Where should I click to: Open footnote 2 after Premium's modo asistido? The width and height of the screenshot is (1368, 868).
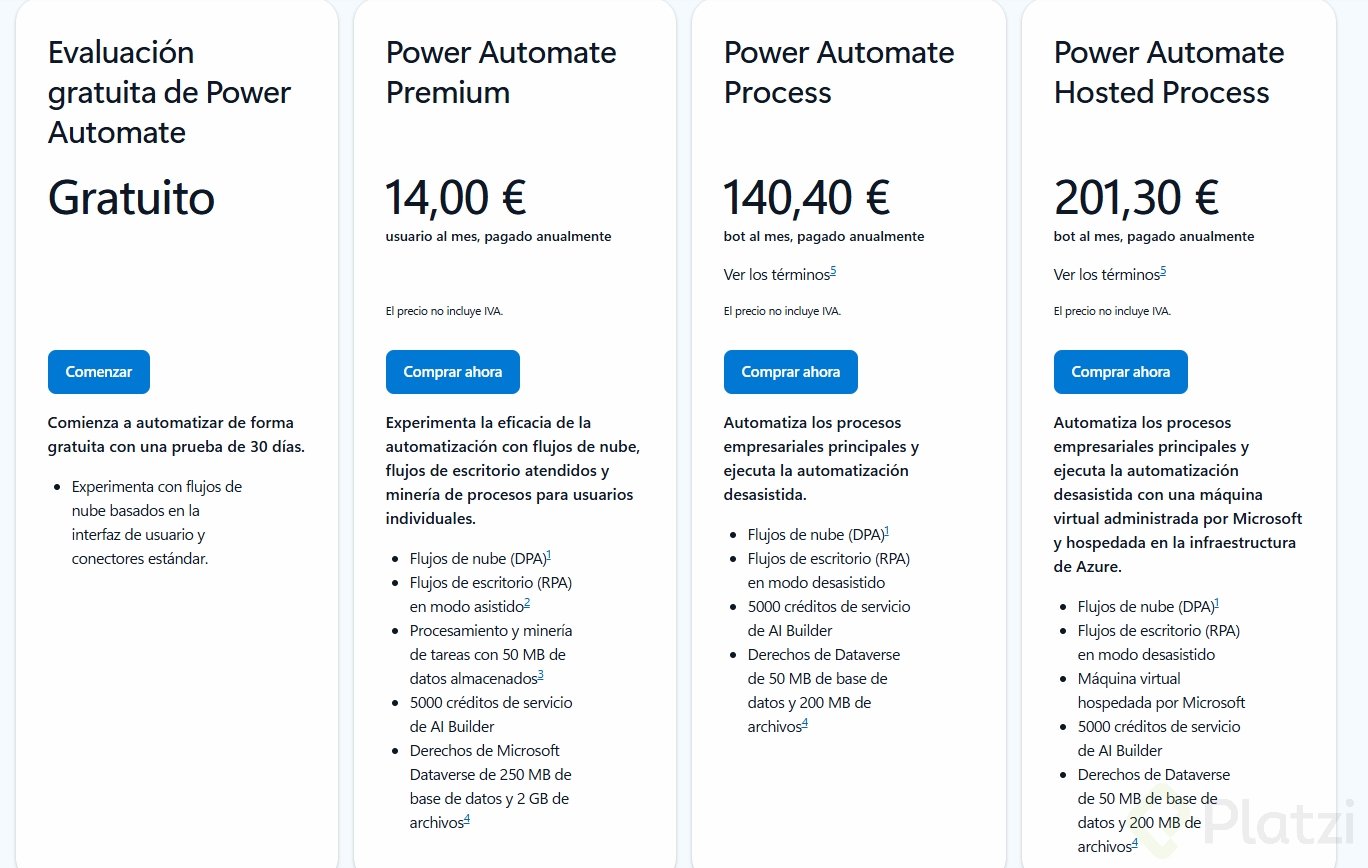point(527,602)
